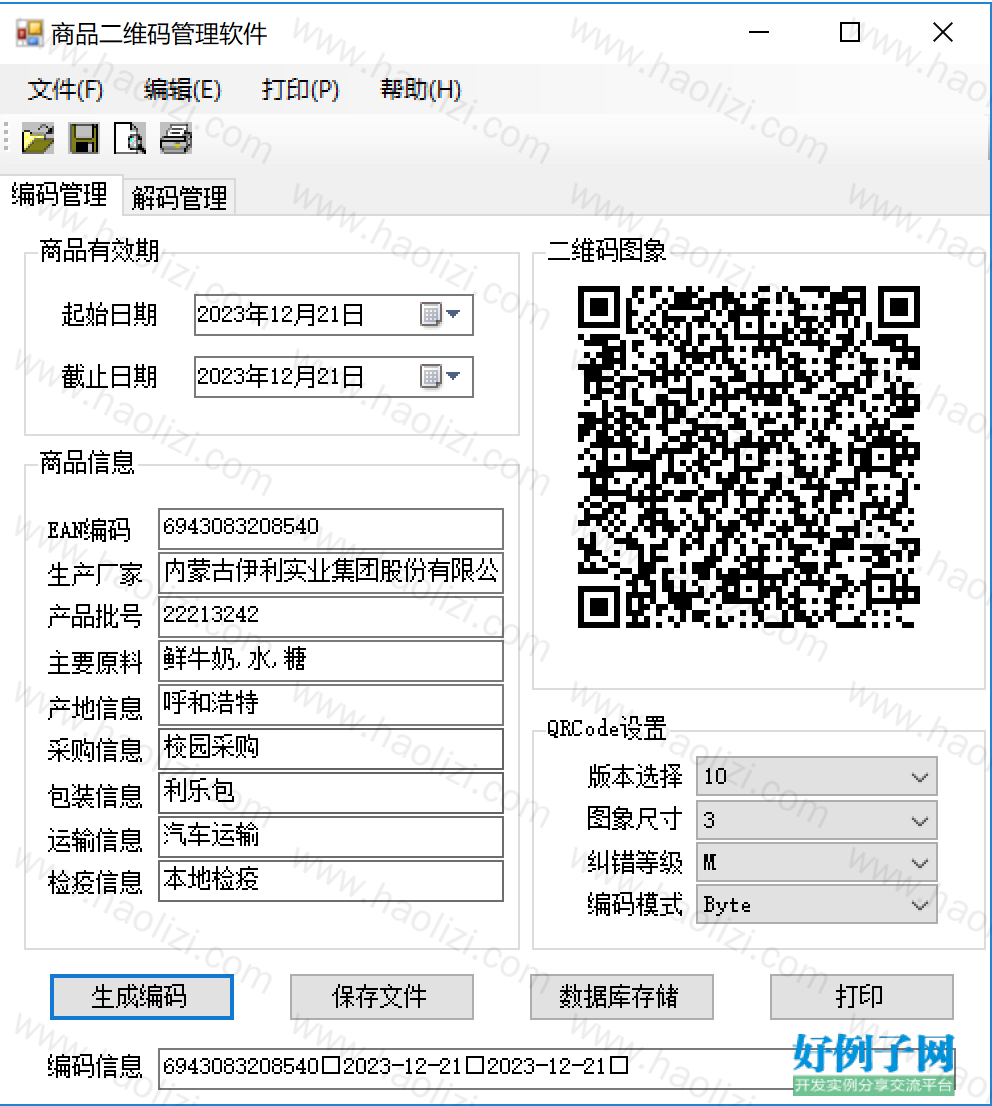Click the print preview toolbar icon
The width and height of the screenshot is (992, 1106).
pyautogui.click(x=130, y=138)
